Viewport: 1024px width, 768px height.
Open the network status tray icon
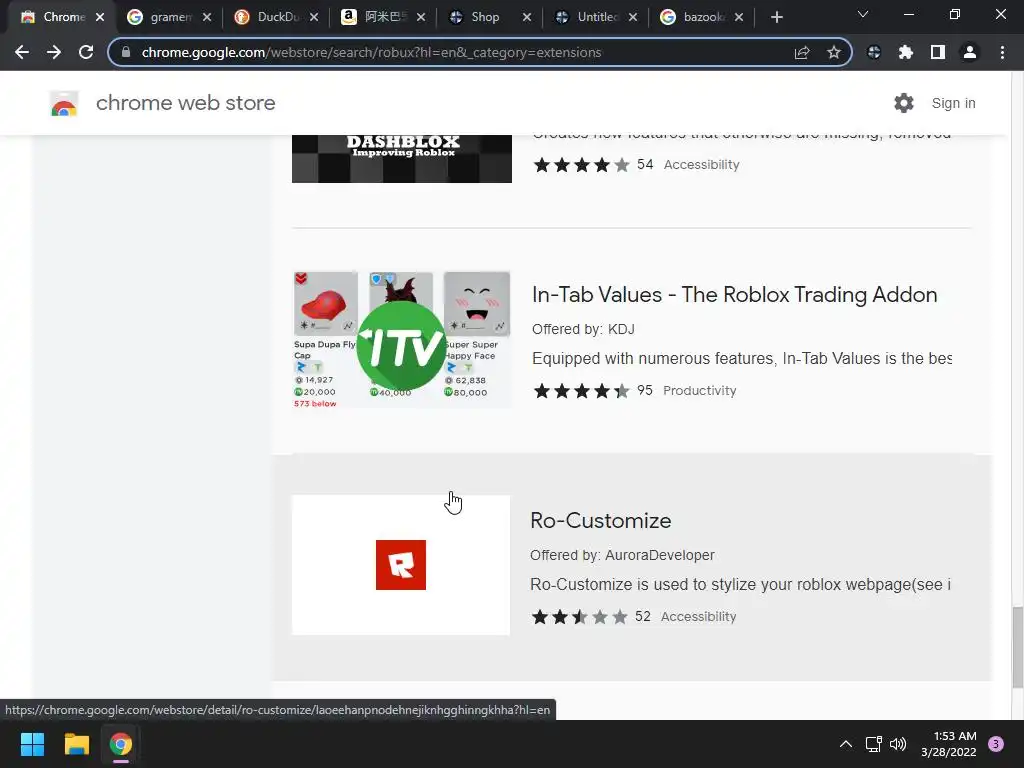pos(873,744)
